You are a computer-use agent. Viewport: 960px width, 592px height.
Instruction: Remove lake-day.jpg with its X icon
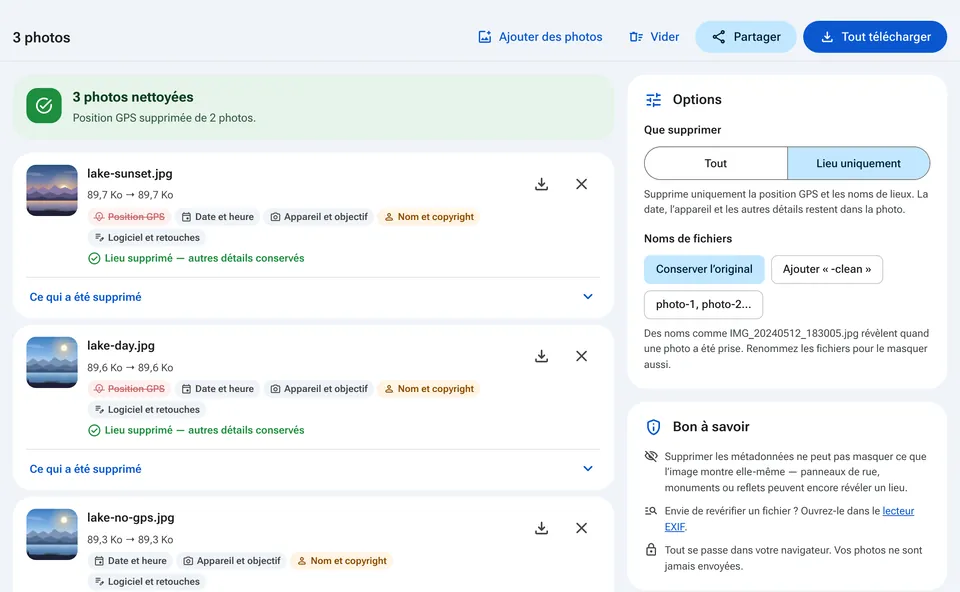(x=582, y=356)
